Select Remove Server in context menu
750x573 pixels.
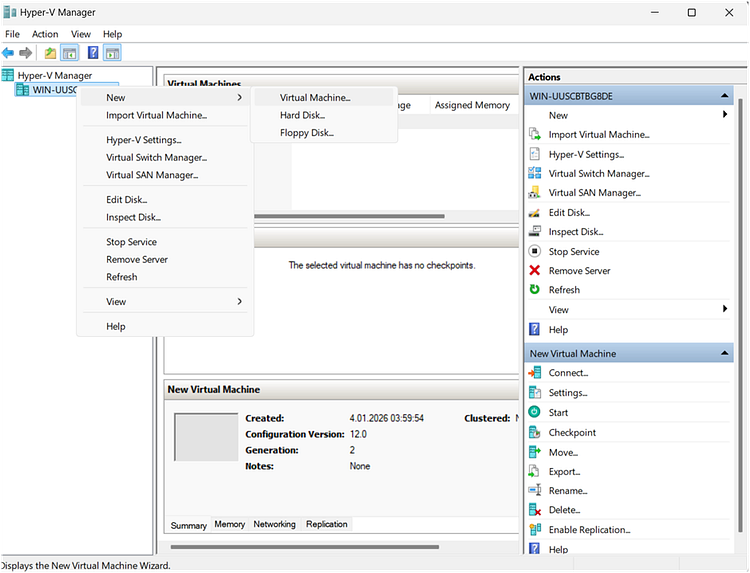(x=165, y=259)
